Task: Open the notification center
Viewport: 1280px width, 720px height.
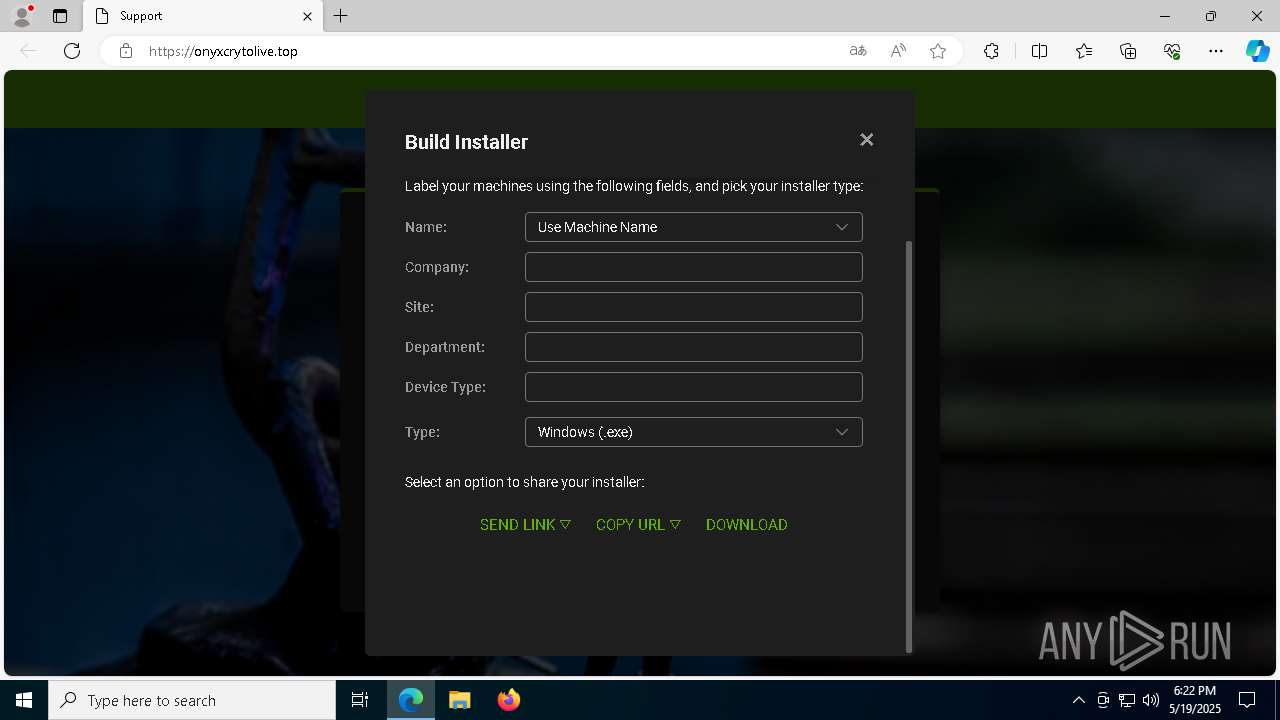Action: 1247,700
